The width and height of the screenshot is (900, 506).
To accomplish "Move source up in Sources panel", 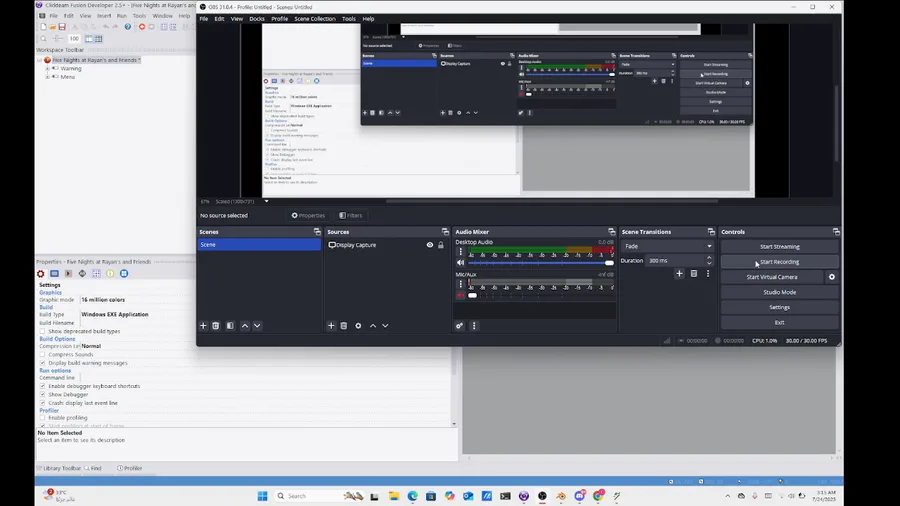I will coord(373,326).
